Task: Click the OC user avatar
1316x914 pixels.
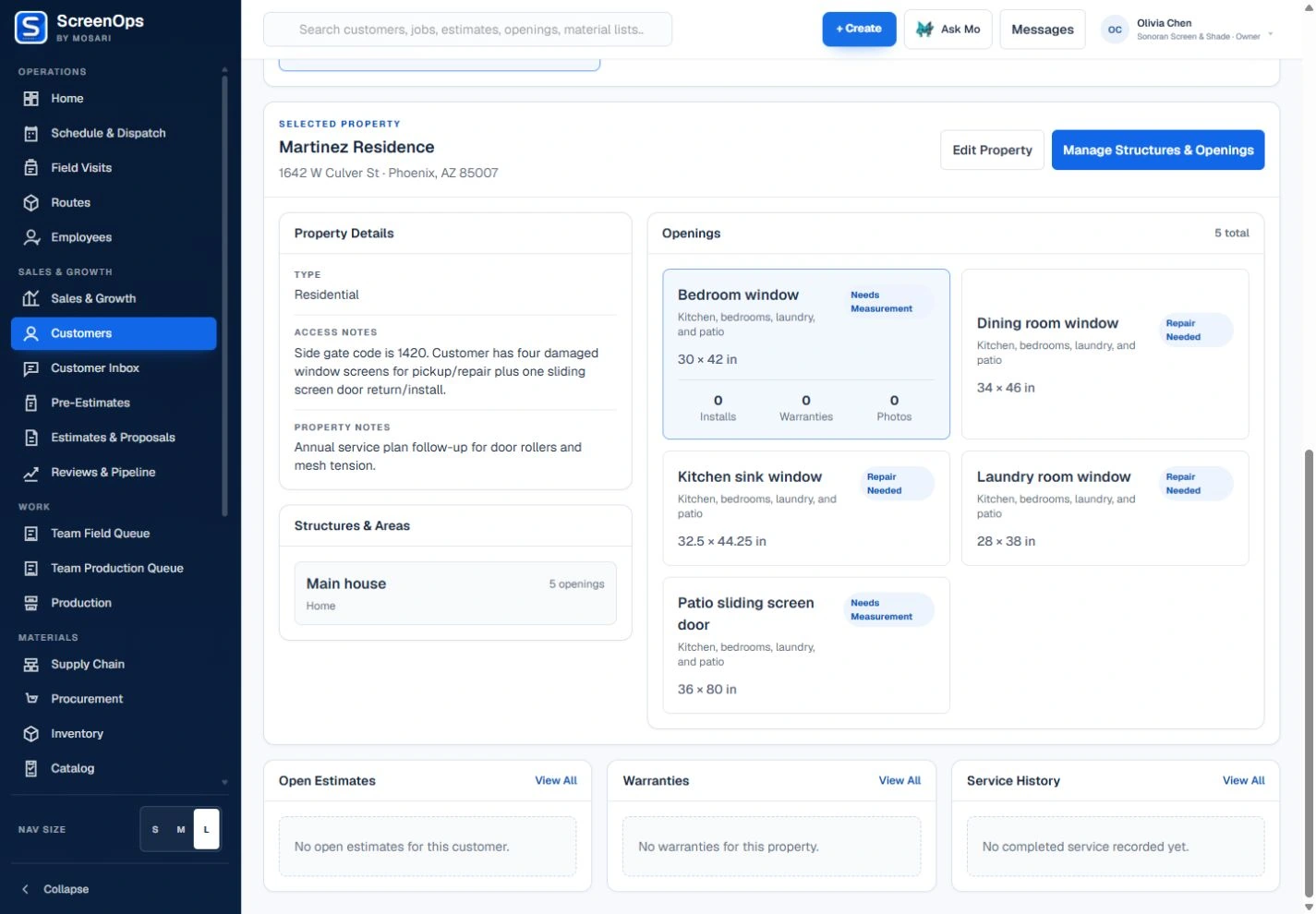Action: (1115, 30)
